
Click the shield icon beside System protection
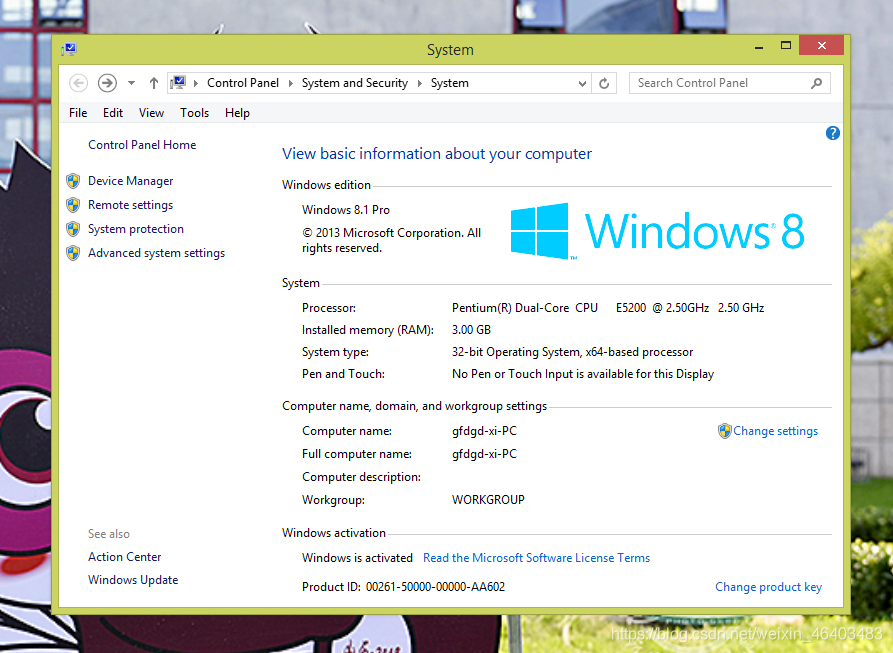click(72, 229)
